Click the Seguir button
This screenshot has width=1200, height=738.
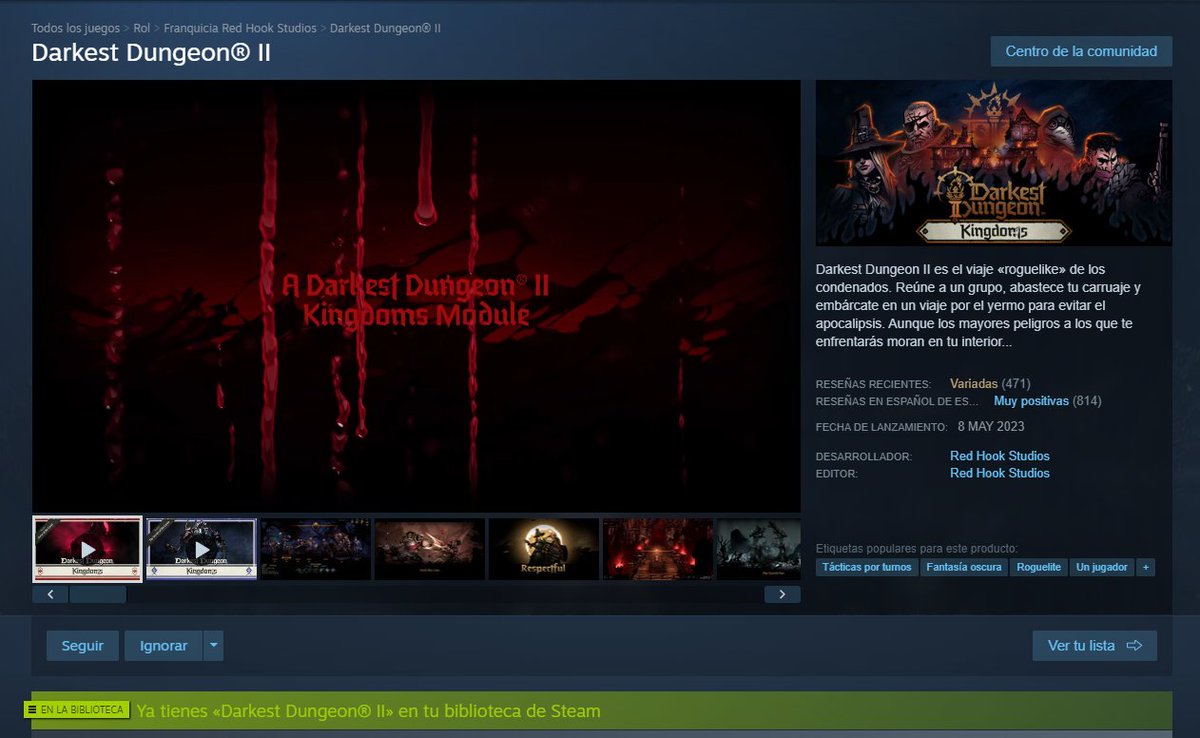[x=82, y=646]
